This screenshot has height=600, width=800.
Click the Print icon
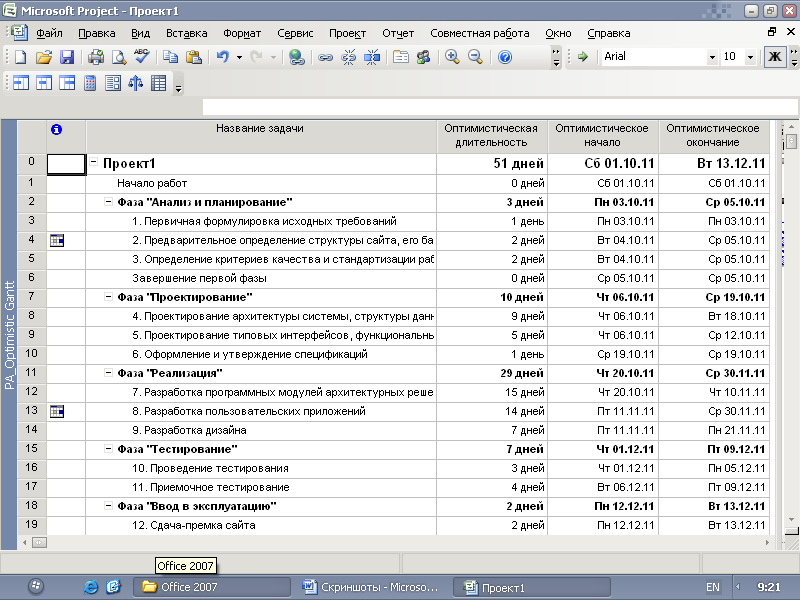(x=98, y=57)
